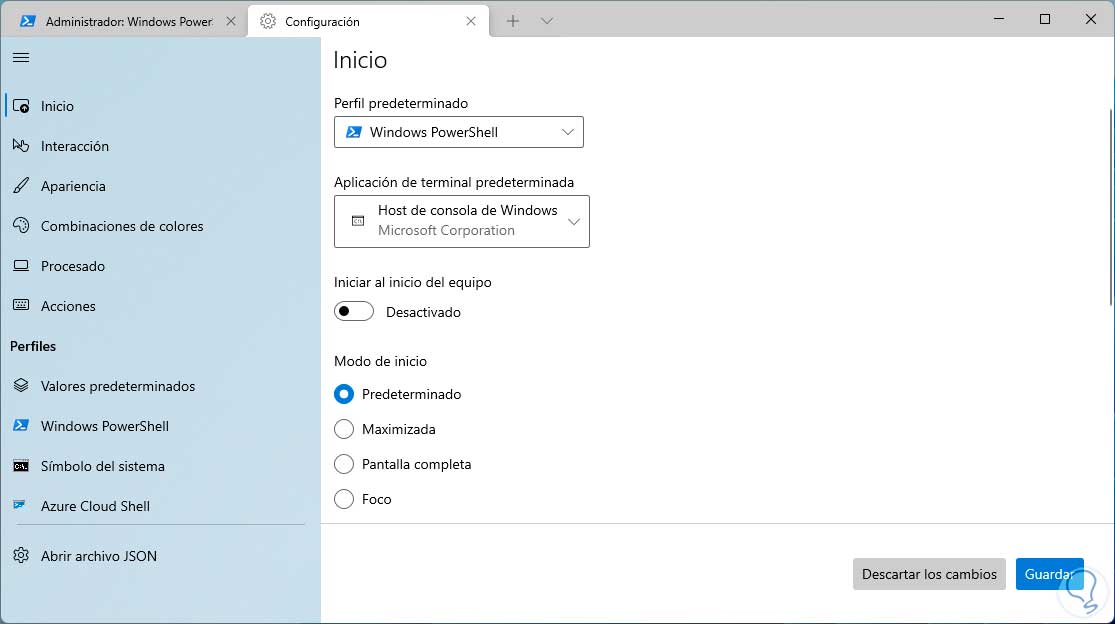Viewport: 1115px width, 624px height.
Task: Click Descartar los cambios button
Action: (929, 574)
